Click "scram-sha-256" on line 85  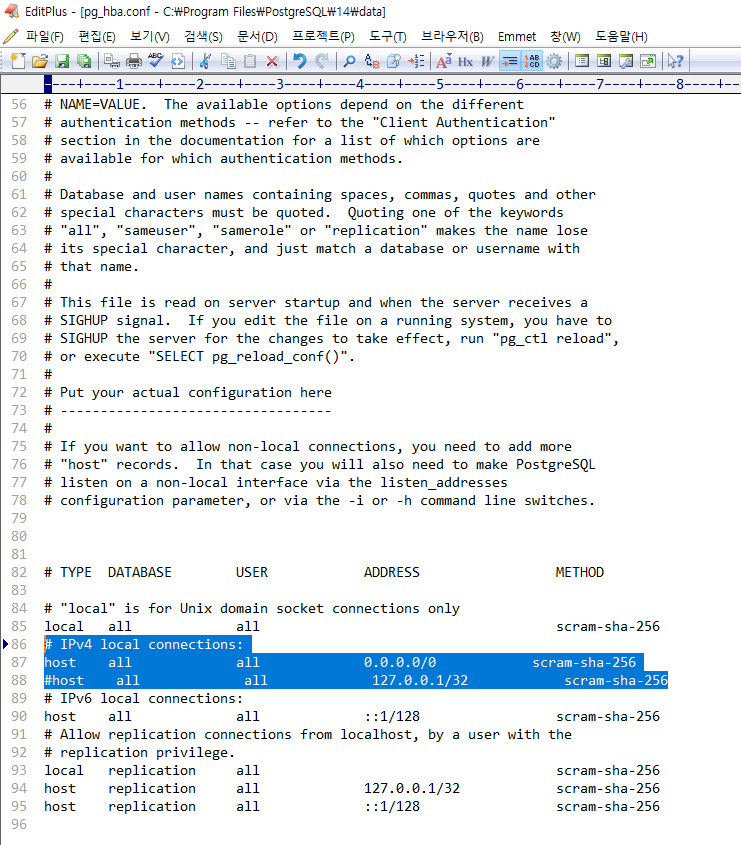tap(608, 627)
